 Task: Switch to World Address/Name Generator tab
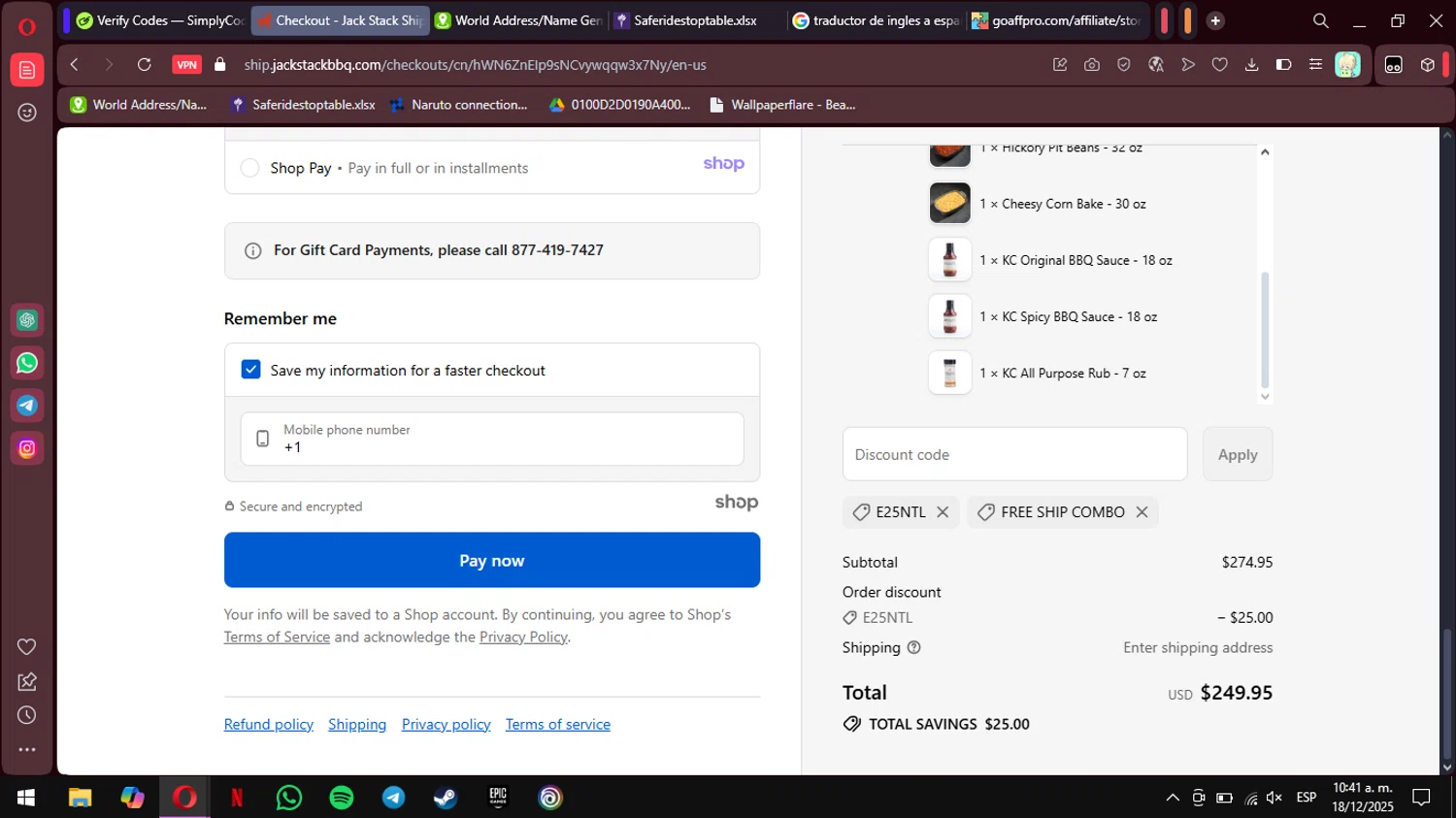(x=518, y=20)
